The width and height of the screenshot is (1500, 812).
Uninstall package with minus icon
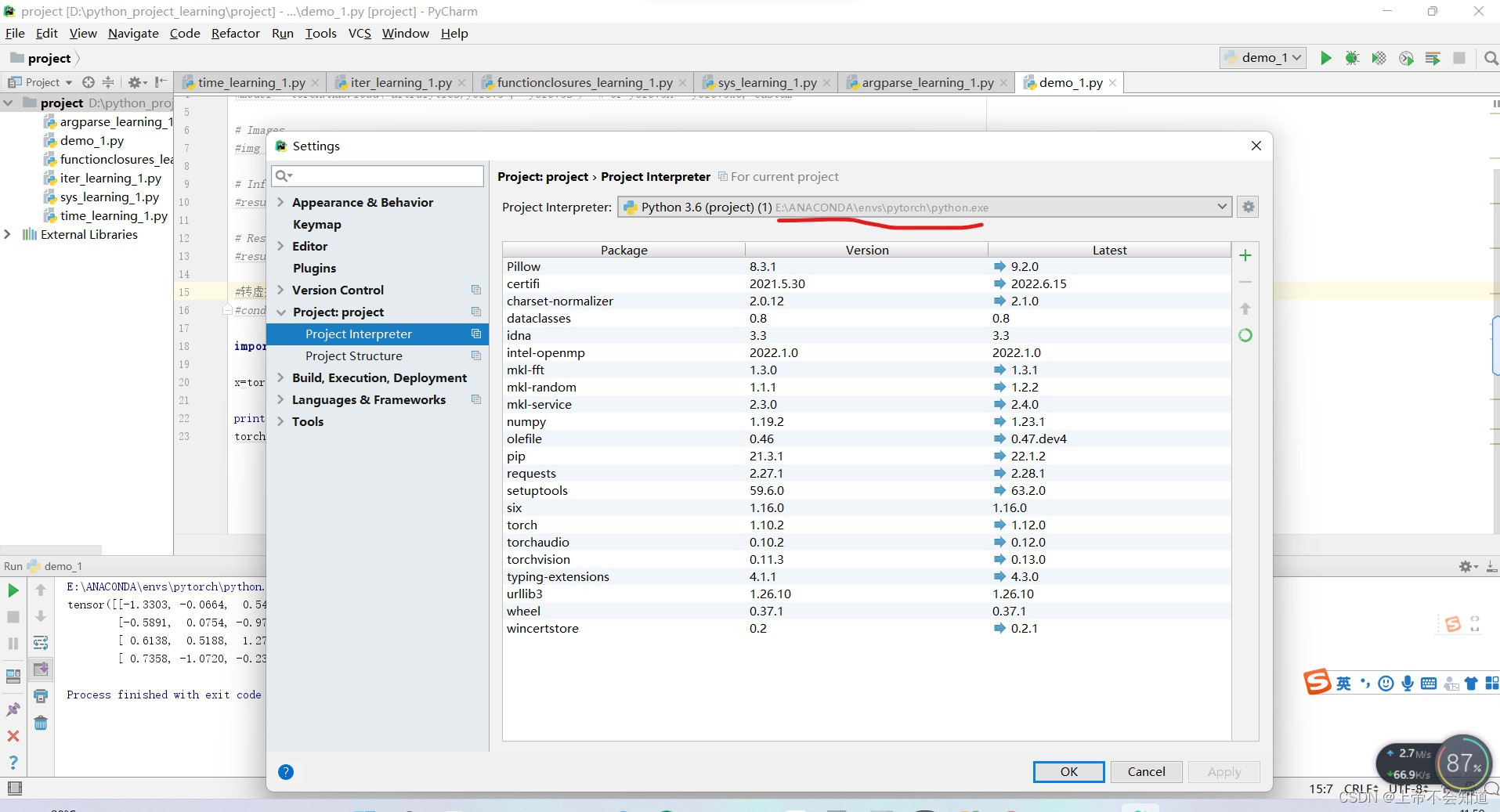pos(1245,282)
